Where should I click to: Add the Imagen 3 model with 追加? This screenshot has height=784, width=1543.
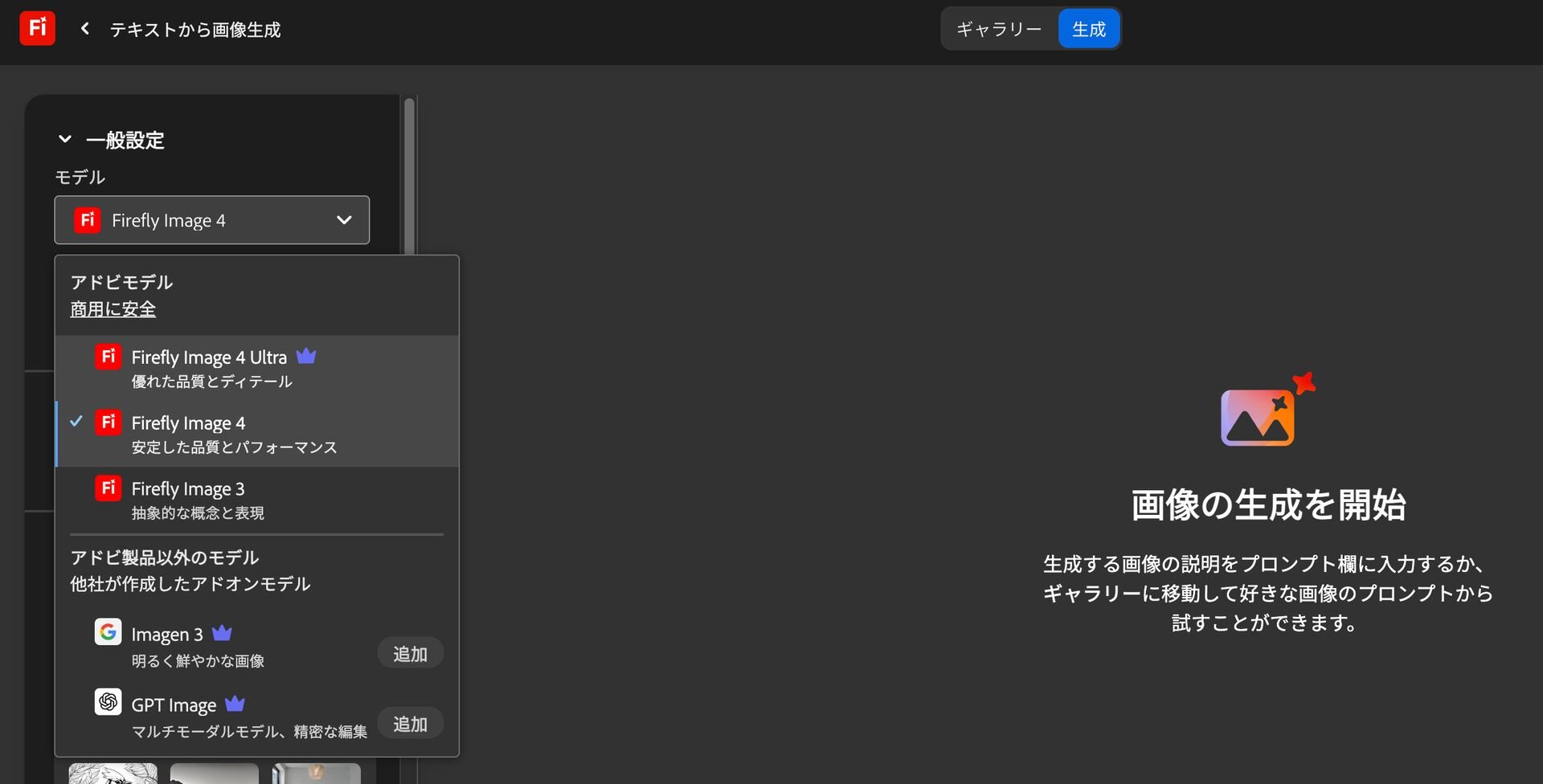tap(410, 654)
